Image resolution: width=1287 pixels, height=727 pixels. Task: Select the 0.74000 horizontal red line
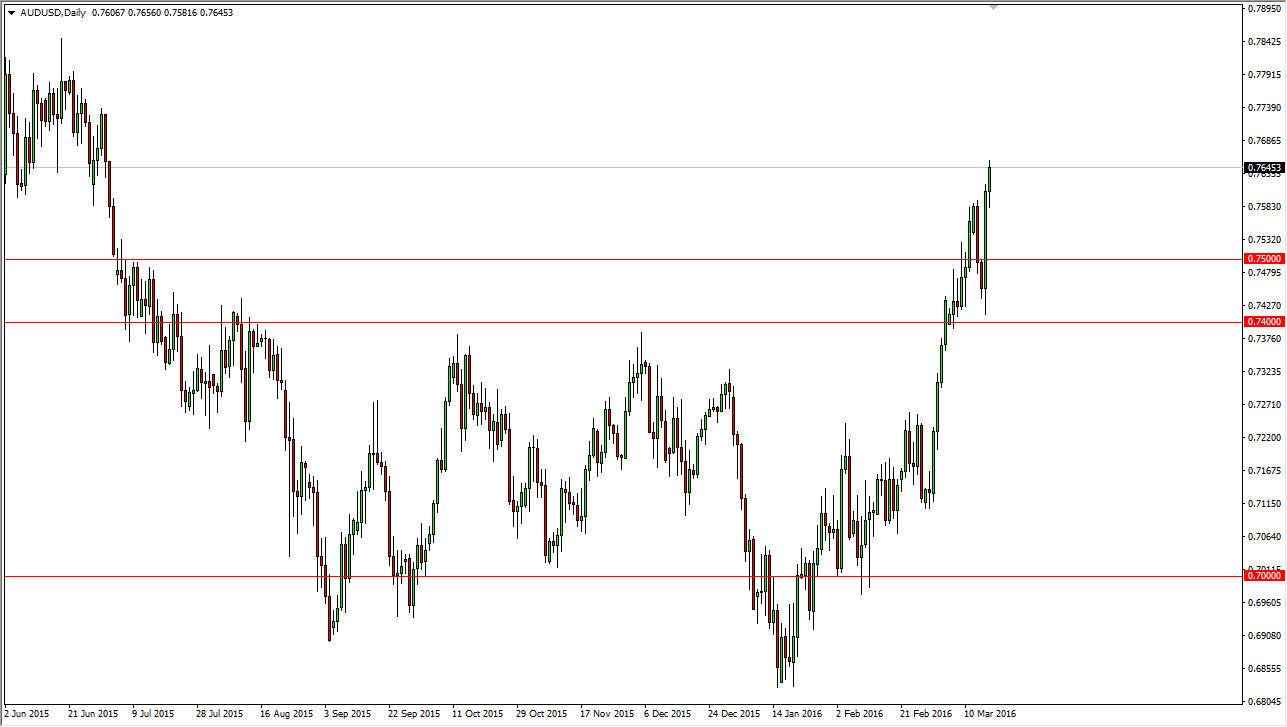[600, 321]
